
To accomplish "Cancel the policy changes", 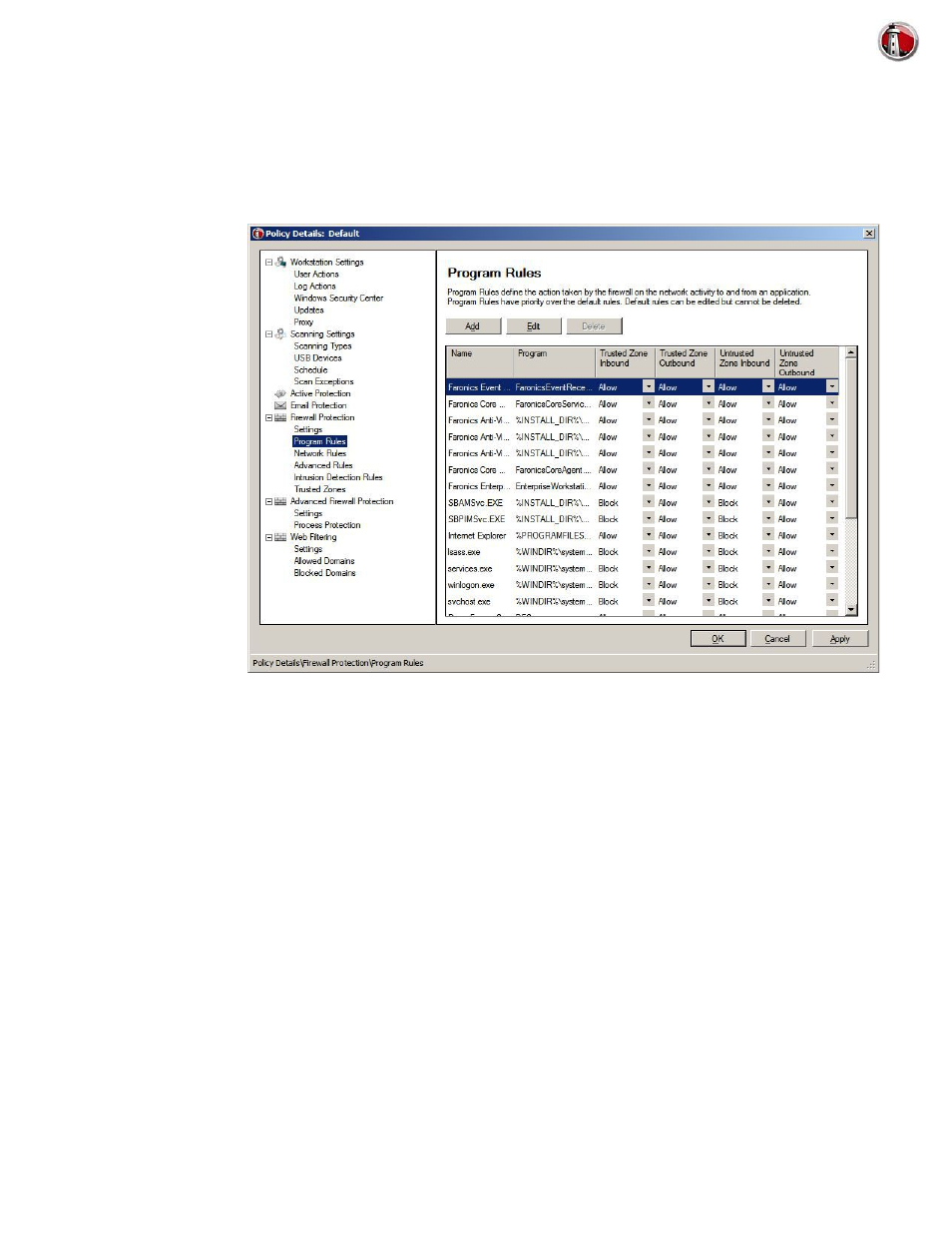I will (777, 639).
